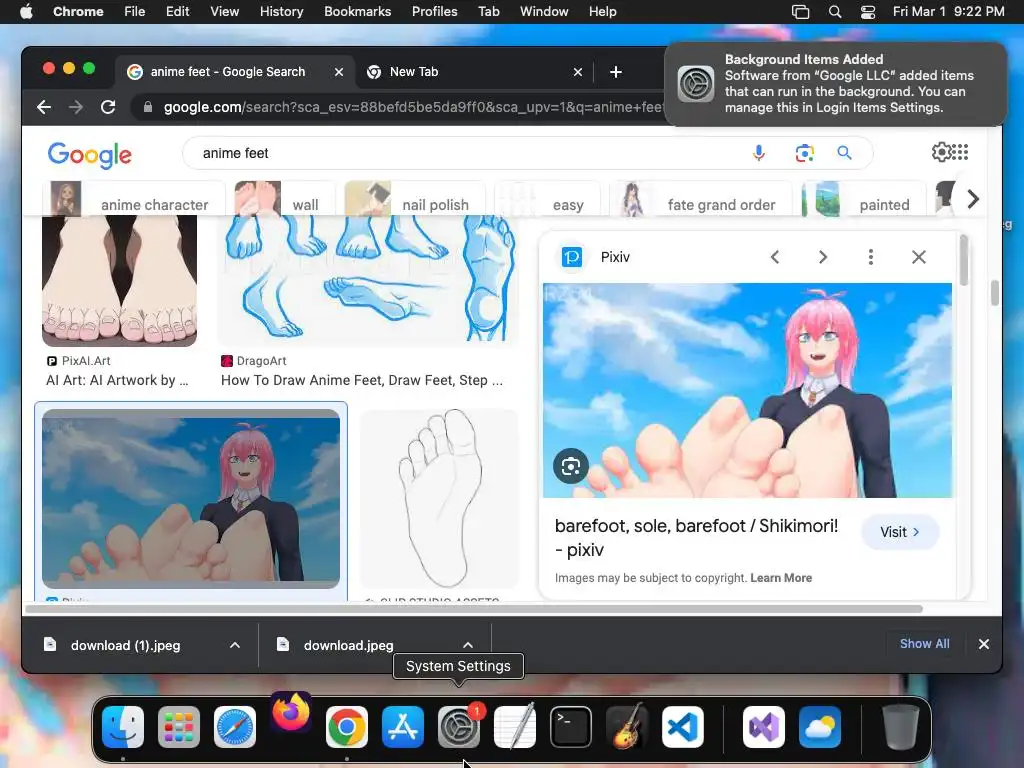
Task: Start voice search with microphone icon
Action: point(758,153)
